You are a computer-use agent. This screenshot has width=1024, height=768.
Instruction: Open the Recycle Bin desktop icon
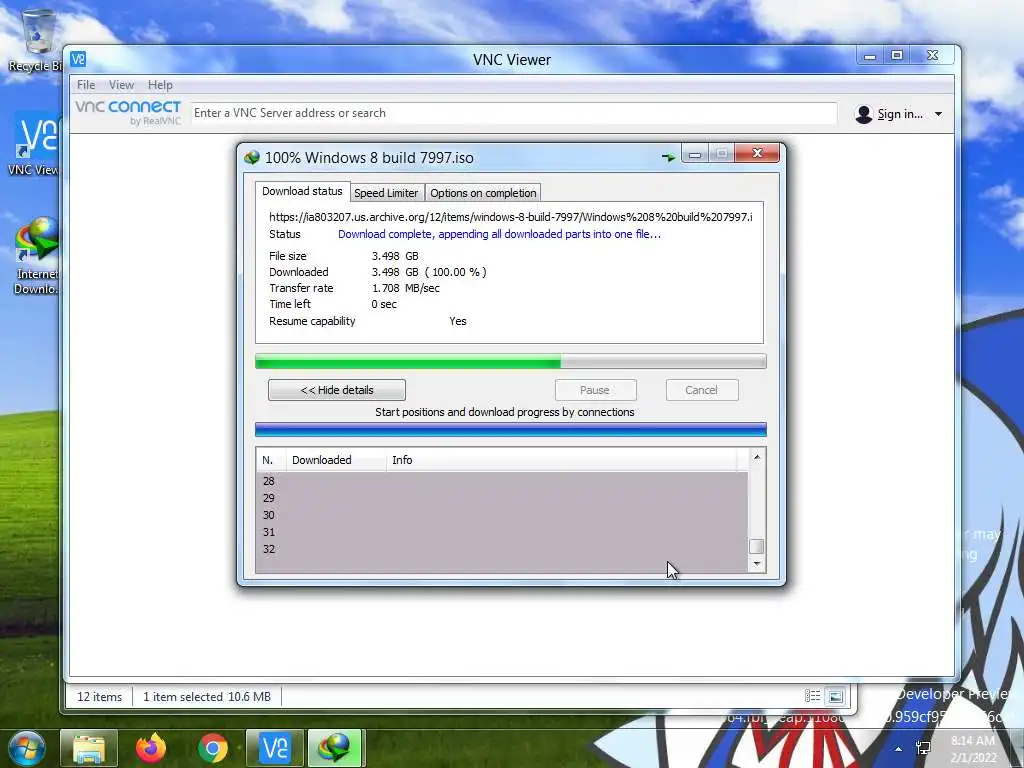(x=36, y=40)
